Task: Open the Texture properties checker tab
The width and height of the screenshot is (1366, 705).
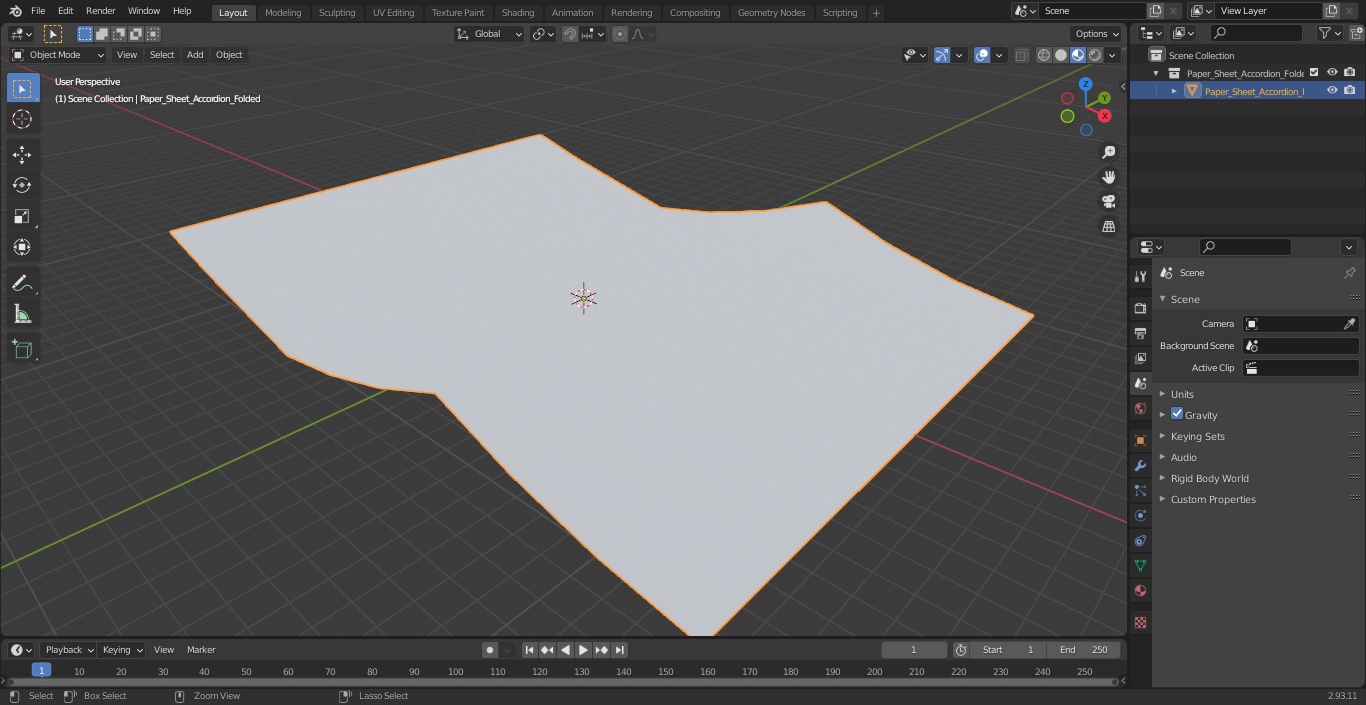Action: click(x=1140, y=622)
